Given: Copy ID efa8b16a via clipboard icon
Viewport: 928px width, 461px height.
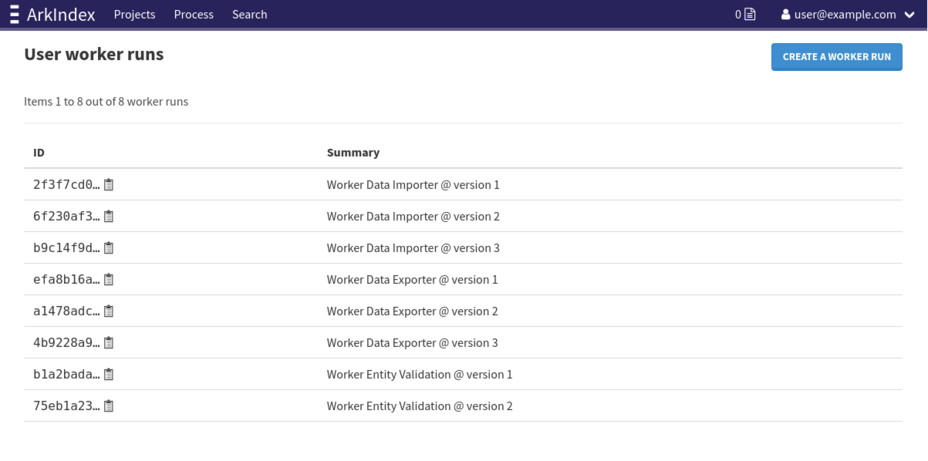Looking at the screenshot, I should click(109, 279).
